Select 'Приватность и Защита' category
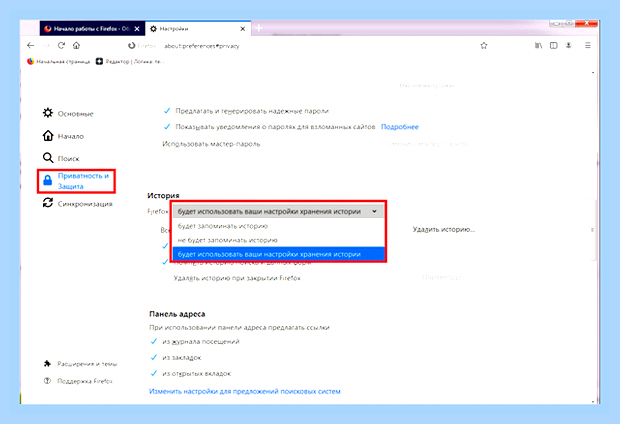The height and width of the screenshot is (424, 620). (x=76, y=181)
